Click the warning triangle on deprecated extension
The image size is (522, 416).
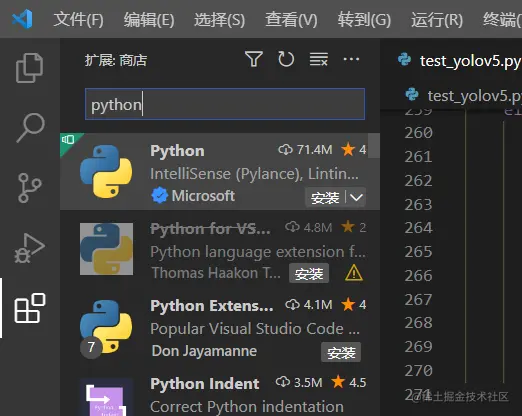point(354,273)
